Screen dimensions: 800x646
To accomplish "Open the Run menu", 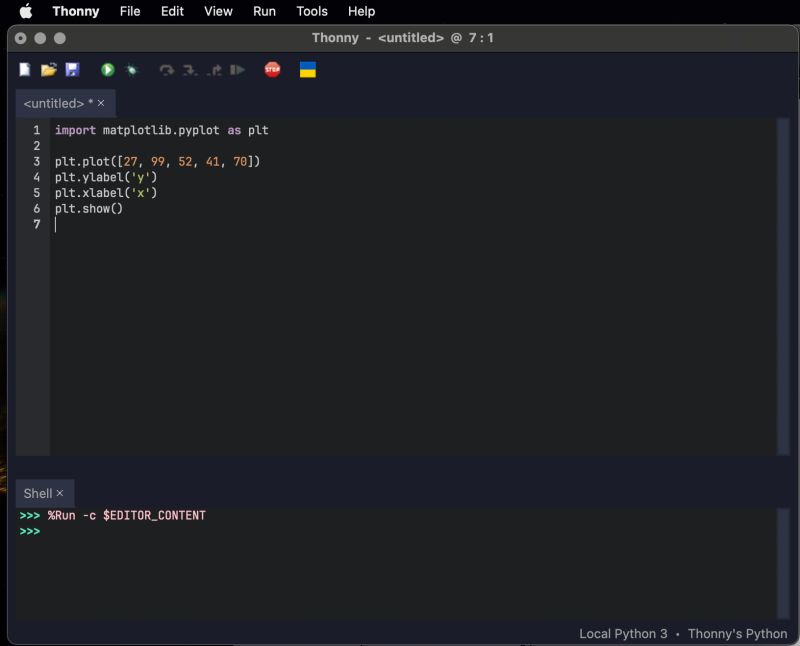I will click(x=264, y=11).
